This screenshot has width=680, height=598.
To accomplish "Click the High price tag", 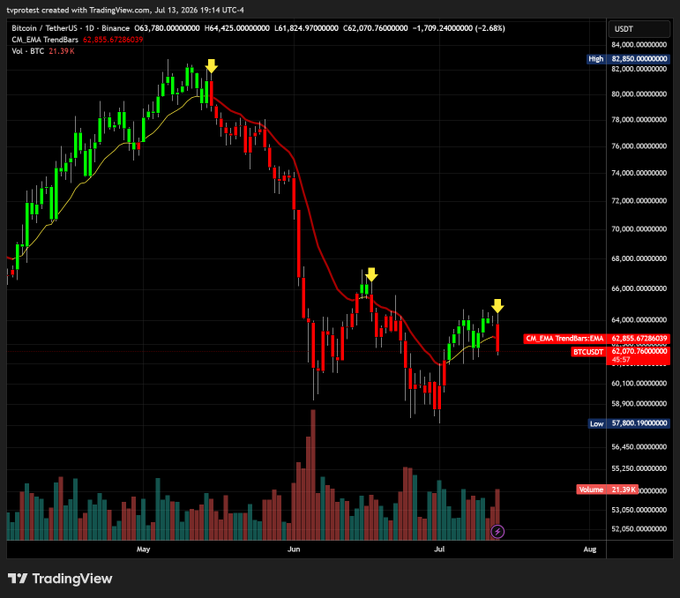I will click(x=596, y=59).
